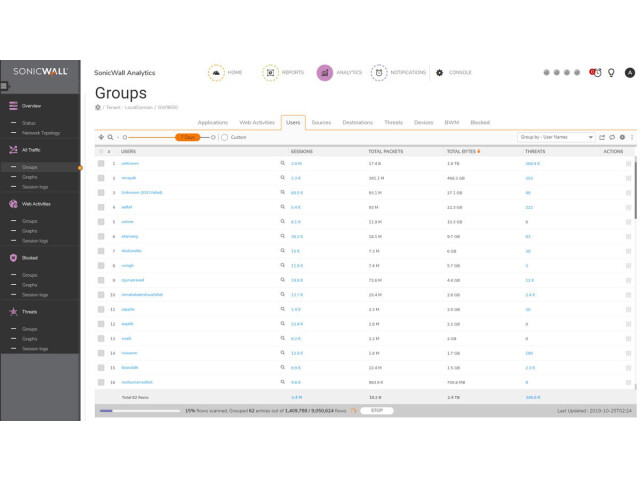Sort by the Threats column header

pyautogui.click(x=535, y=151)
